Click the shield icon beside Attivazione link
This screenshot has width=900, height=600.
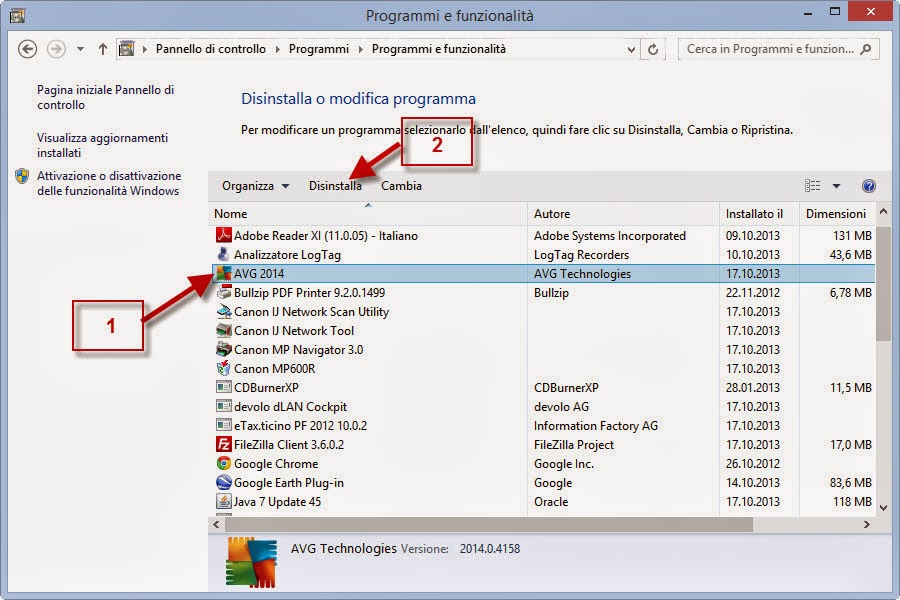[x=22, y=176]
